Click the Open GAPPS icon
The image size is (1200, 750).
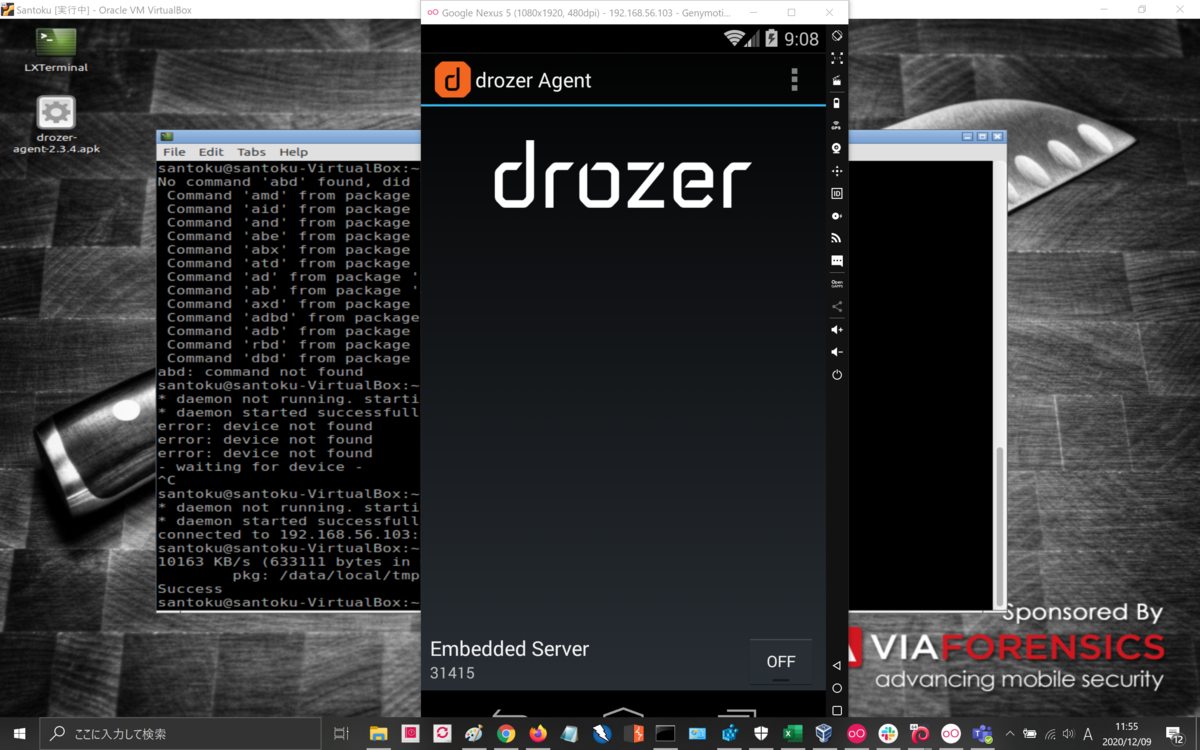coord(837,284)
